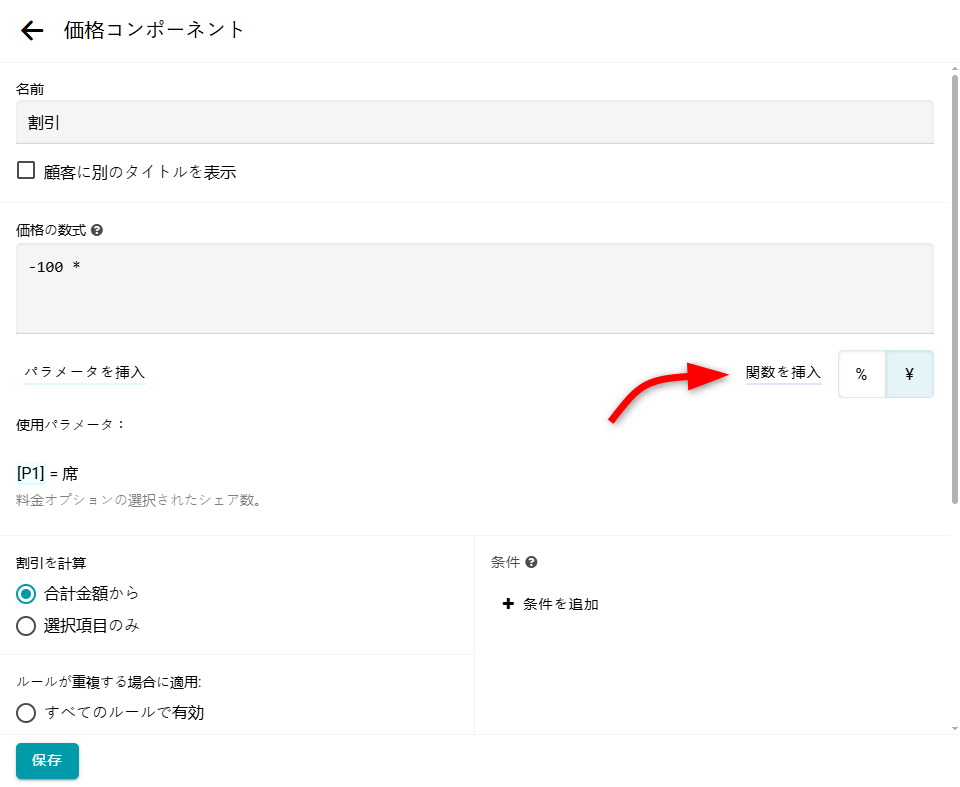Click the ルールが重複する場合に適用 label
The height and width of the screenshot is (787, 960).
click(x=108, y=682)
